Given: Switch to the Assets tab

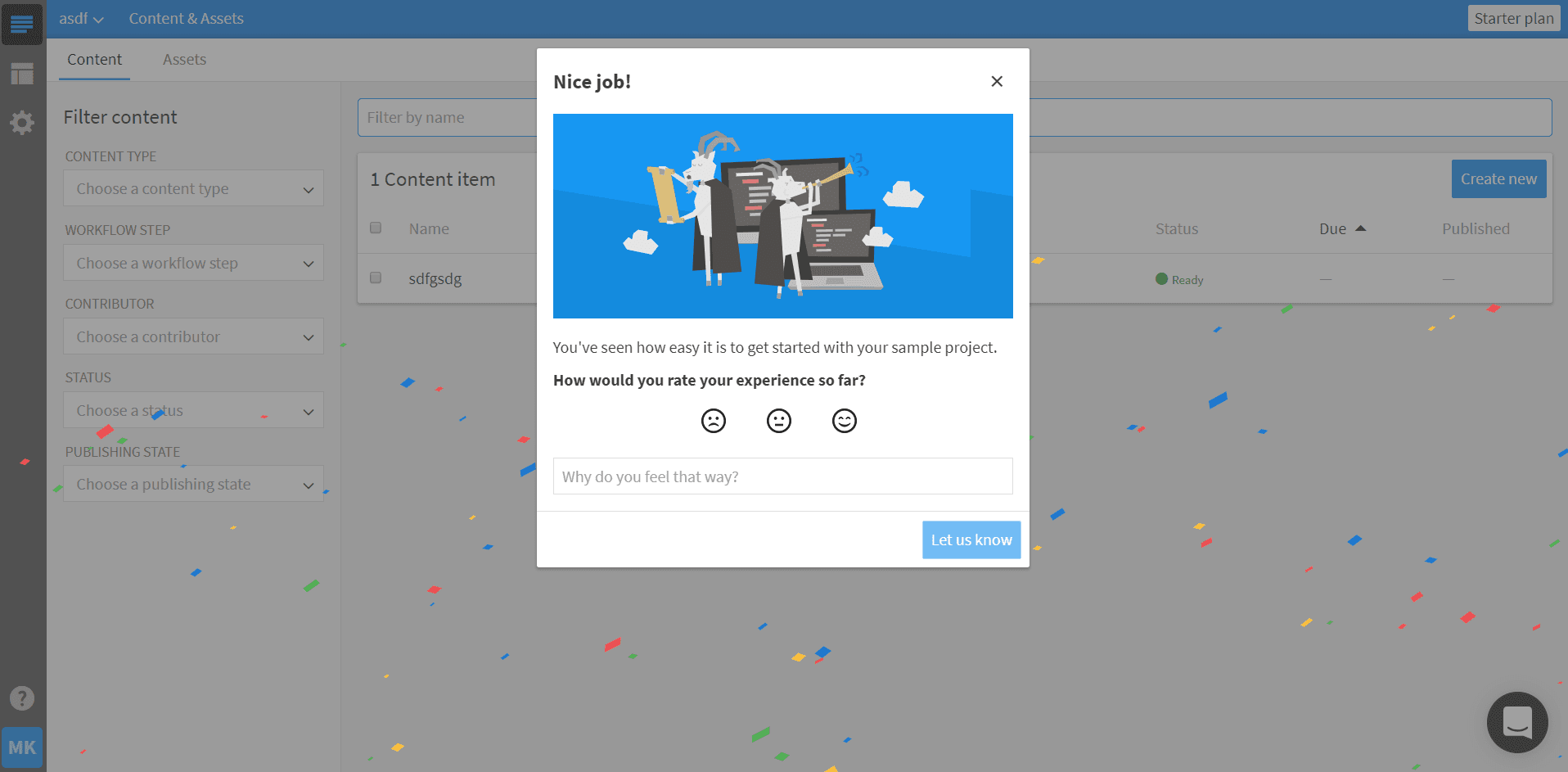Looking at the screenshot, I should 184,60.
